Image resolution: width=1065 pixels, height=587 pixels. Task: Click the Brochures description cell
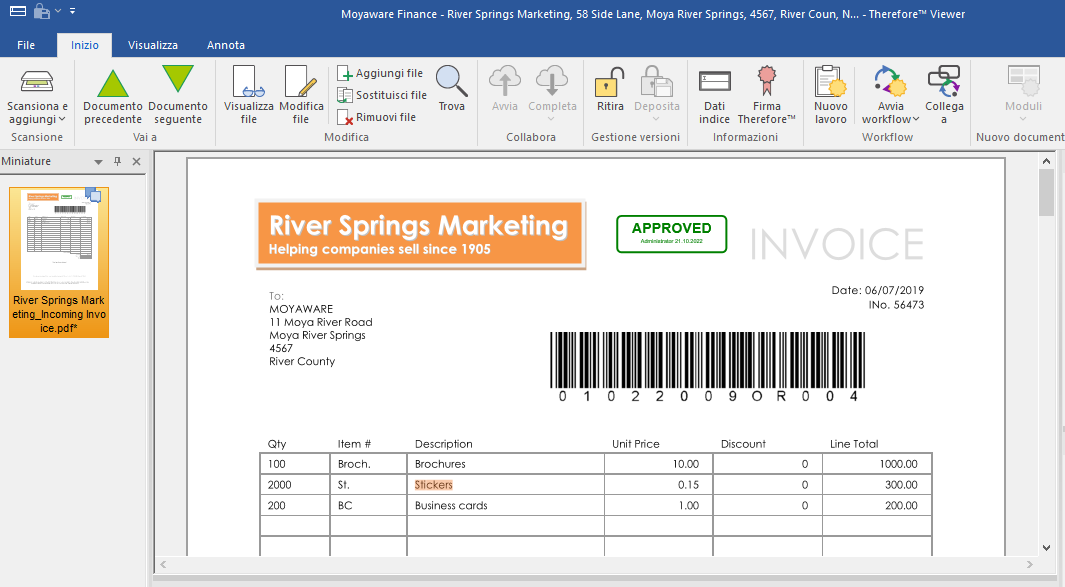(x=505, y=464)
